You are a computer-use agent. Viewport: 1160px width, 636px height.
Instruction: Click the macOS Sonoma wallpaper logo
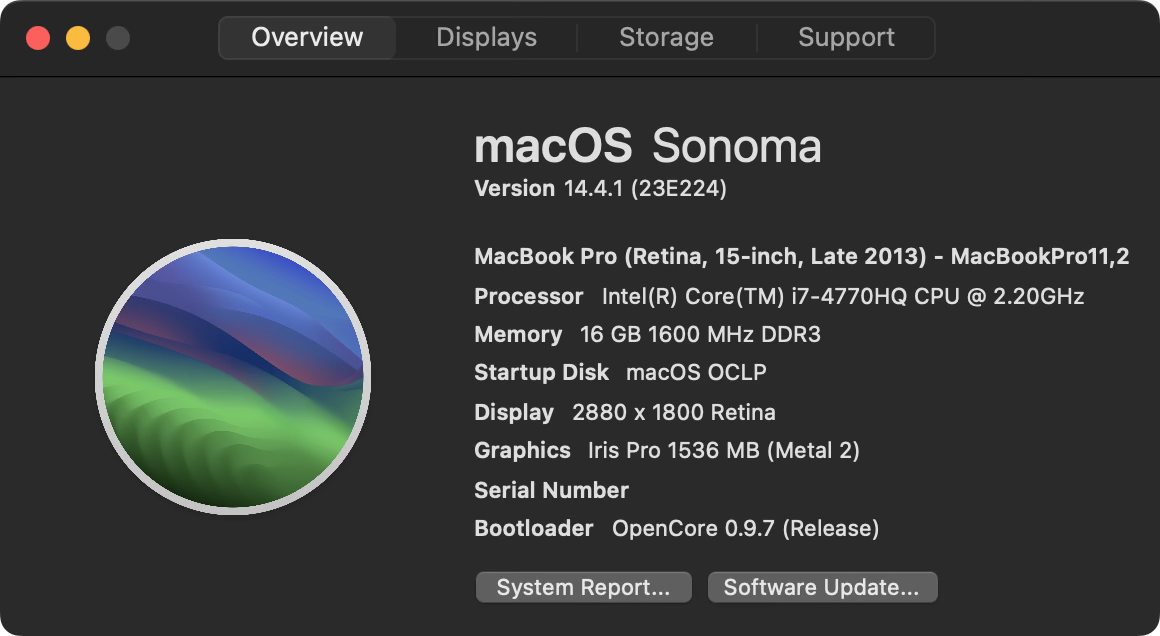[232, 377]
